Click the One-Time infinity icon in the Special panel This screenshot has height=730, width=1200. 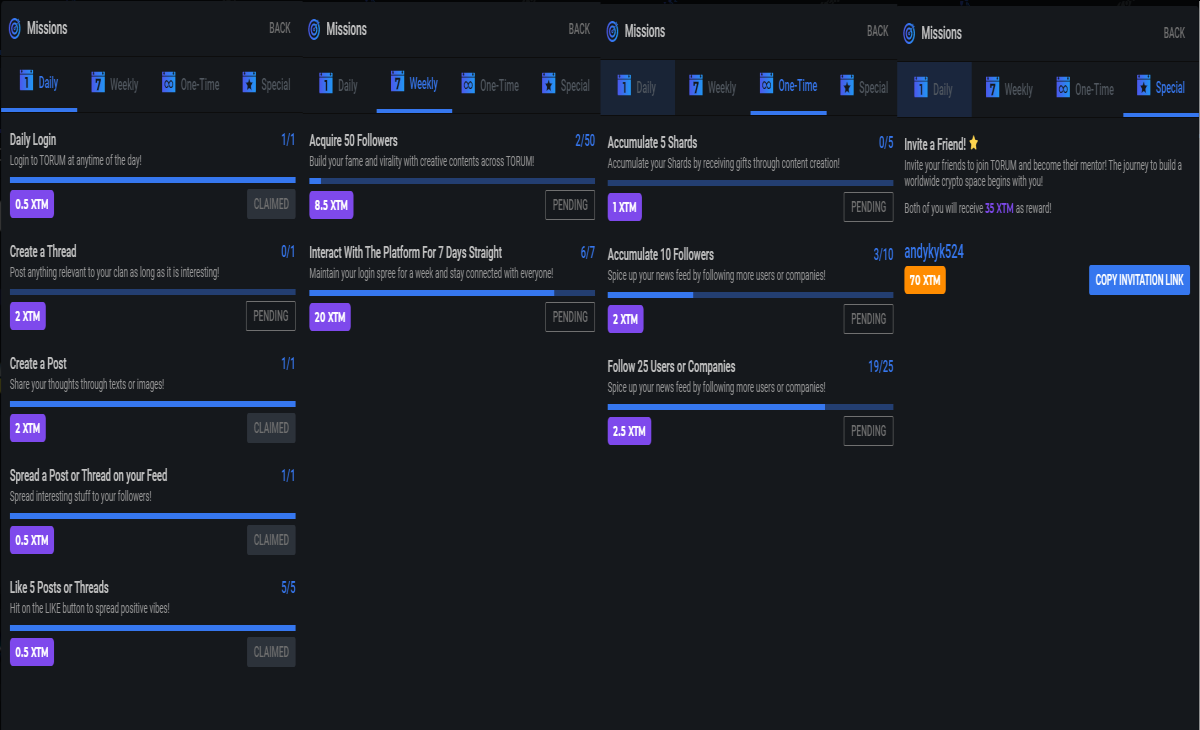click(x=1063, y=89)
